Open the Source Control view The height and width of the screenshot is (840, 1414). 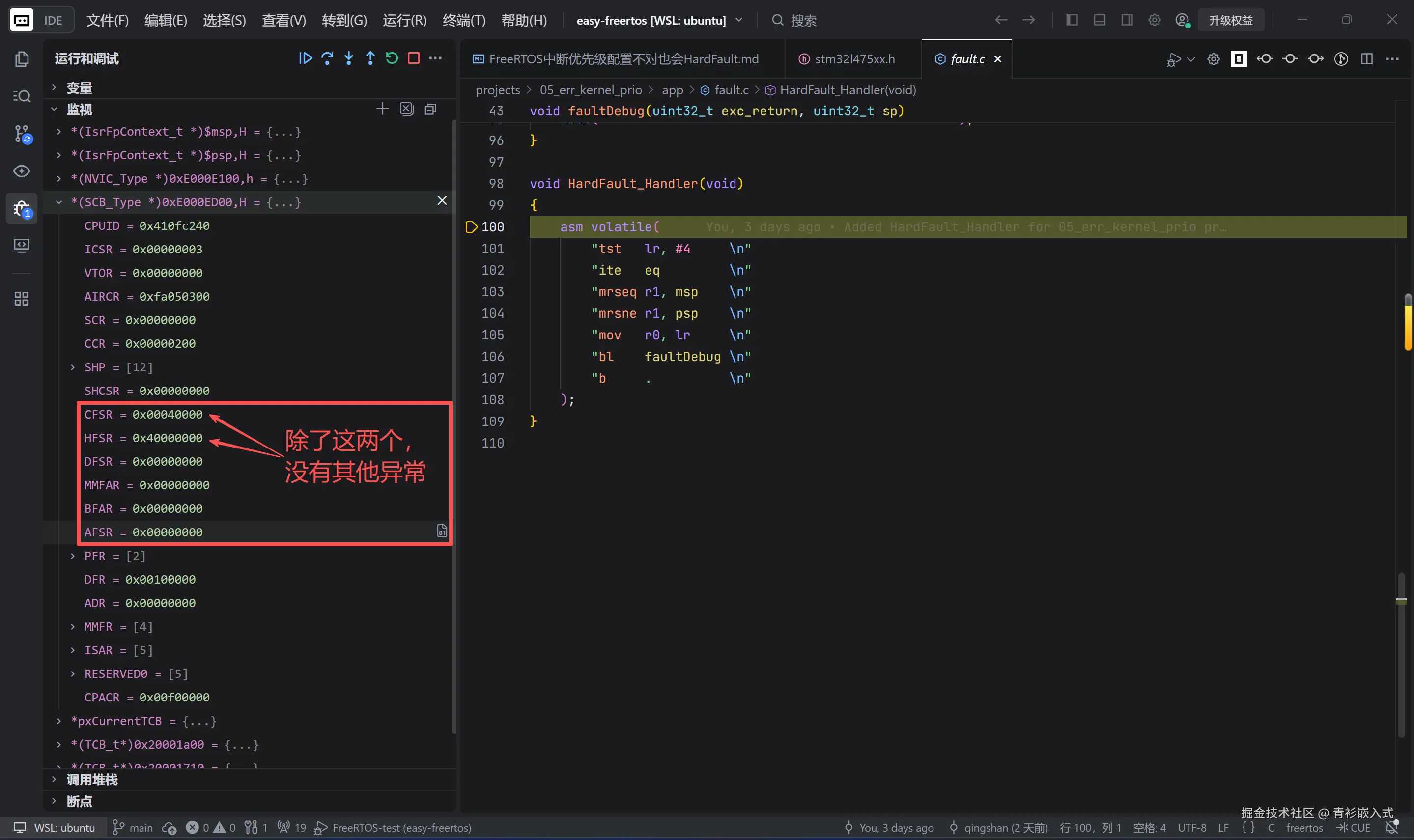(x=22, y=134)
